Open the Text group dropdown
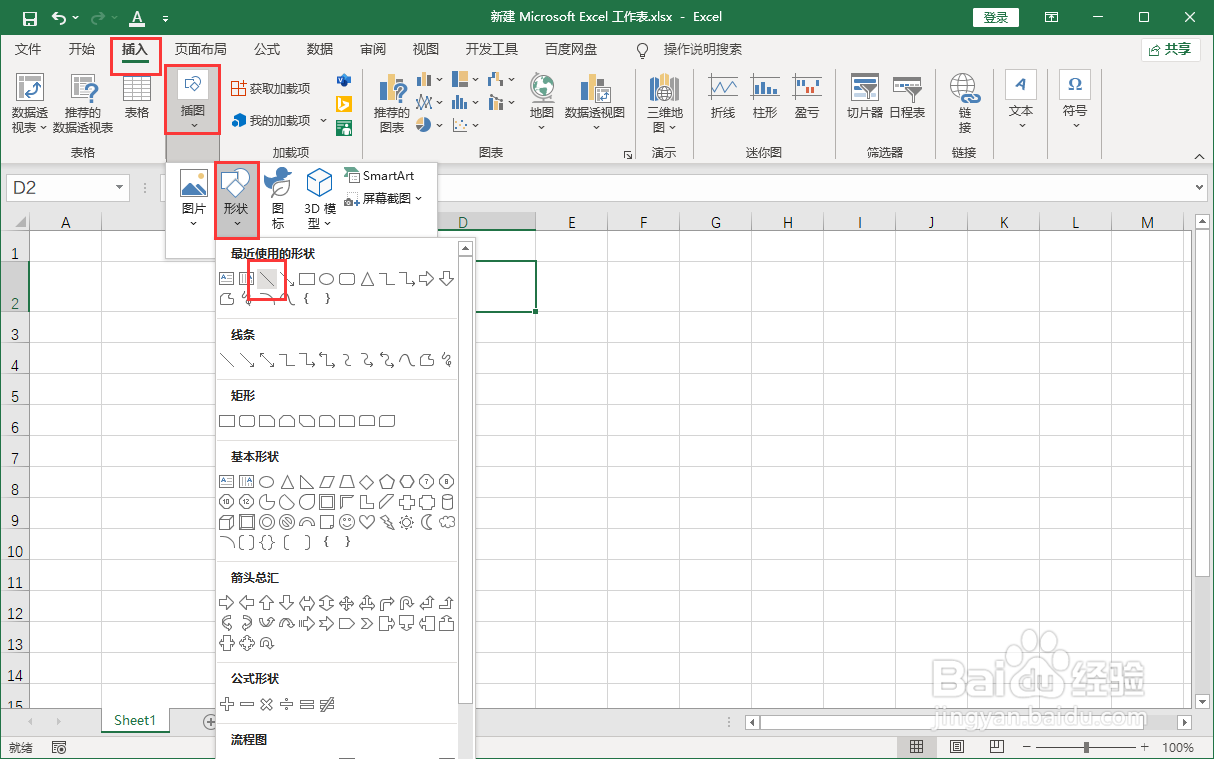 (x=1021, y=100)
